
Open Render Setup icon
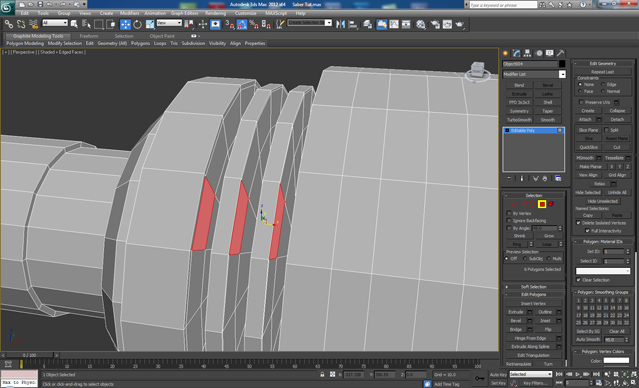[435, 24]
